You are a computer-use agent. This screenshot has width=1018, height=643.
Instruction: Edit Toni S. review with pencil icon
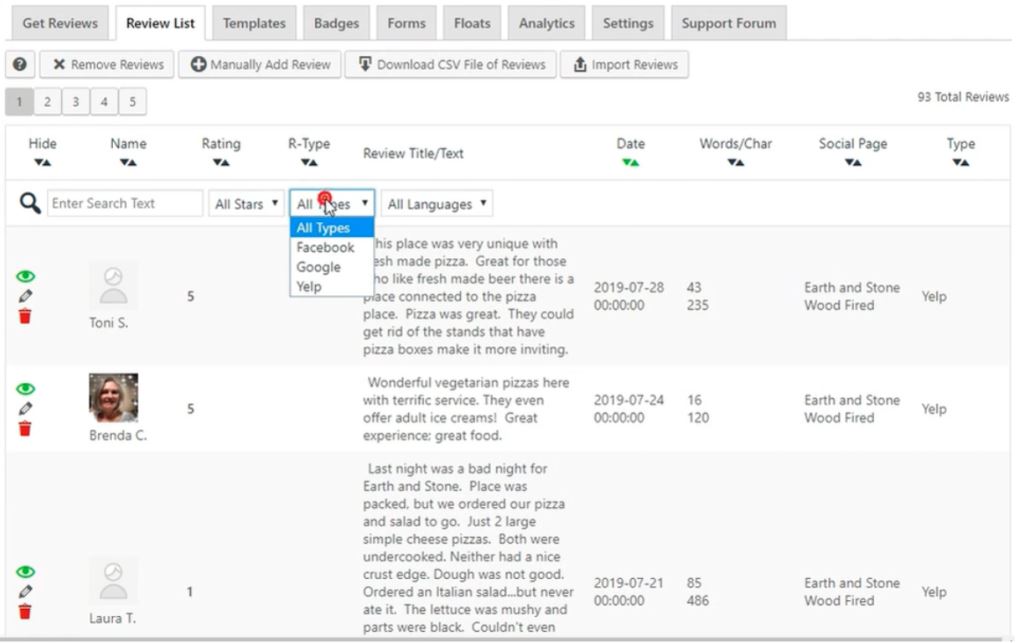(26, 296)
